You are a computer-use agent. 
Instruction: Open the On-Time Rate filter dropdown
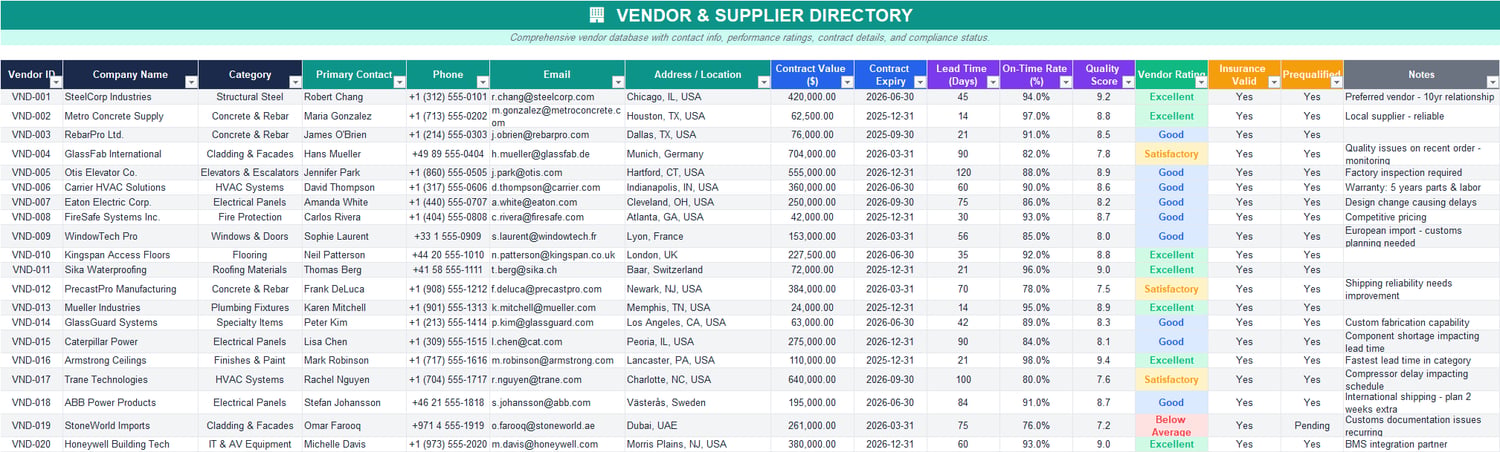(1066, 83)
